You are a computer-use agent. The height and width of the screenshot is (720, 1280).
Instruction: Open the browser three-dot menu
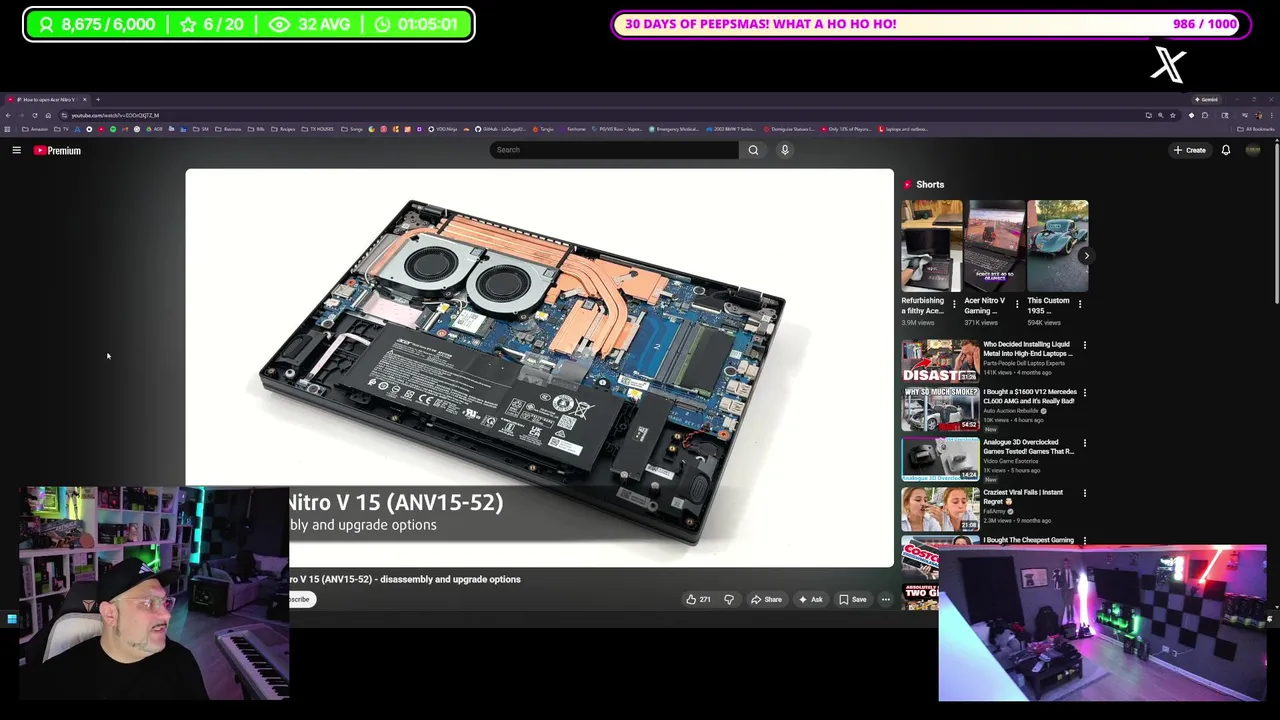[1271, 115]
